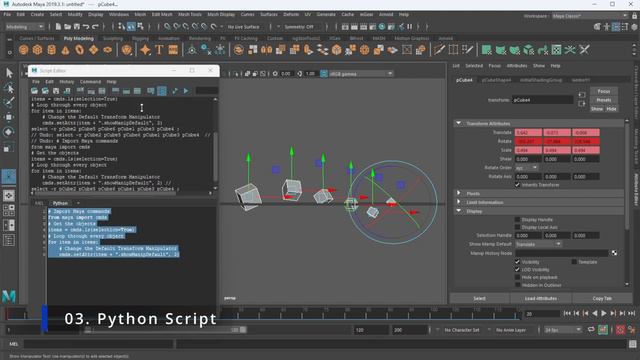This screenshot has height=360, width=640.
Task: Select the Paint selection tool in the toolbox
Action: pos(9,102)
